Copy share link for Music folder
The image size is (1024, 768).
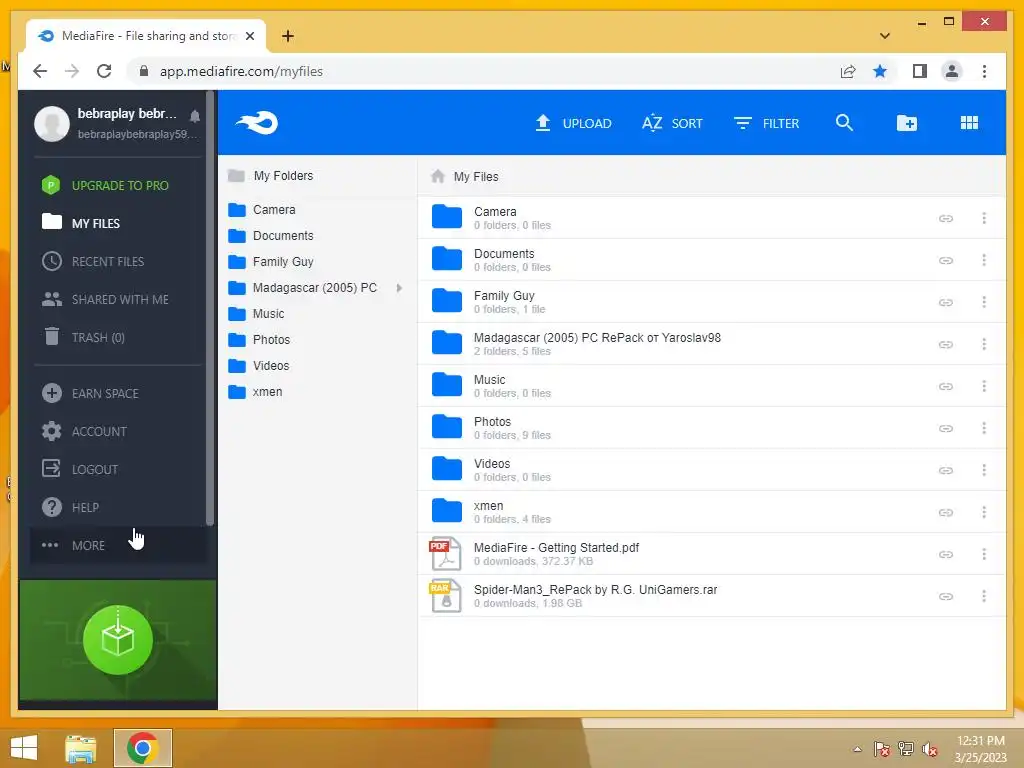pyautogui.click(x=946, y=387)
